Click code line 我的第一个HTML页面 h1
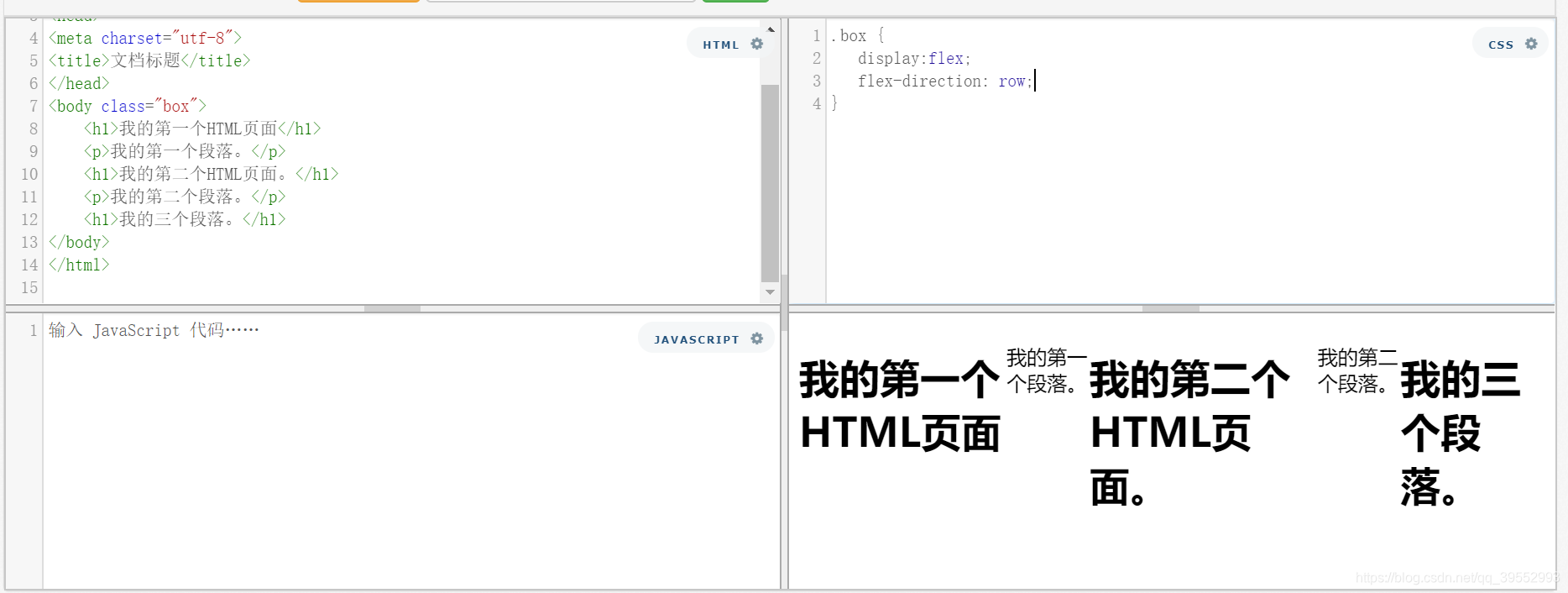The height and width of the screenshot is (593, 1568). [x=202, y=129]
